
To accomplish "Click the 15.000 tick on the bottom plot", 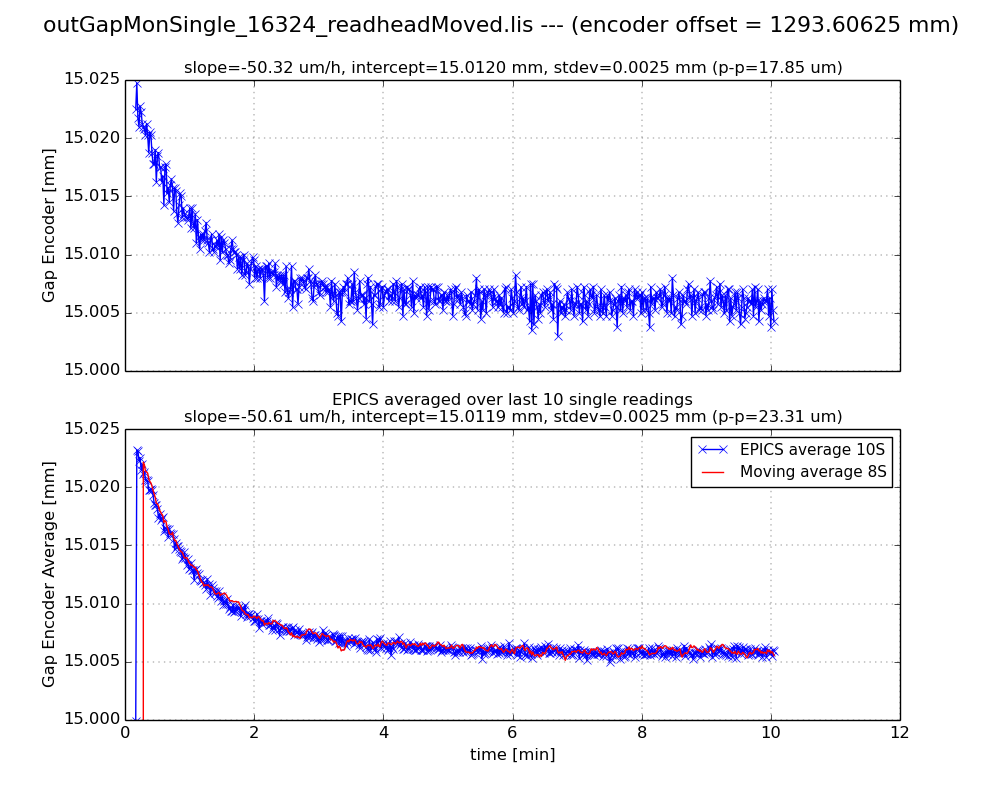I will pyautogui.click(x=92, y=719).
